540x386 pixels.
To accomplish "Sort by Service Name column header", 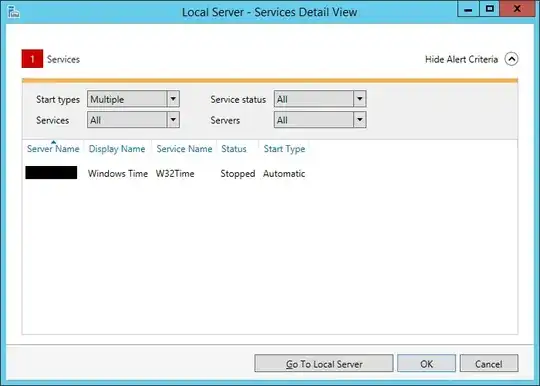I will point(184,149).
